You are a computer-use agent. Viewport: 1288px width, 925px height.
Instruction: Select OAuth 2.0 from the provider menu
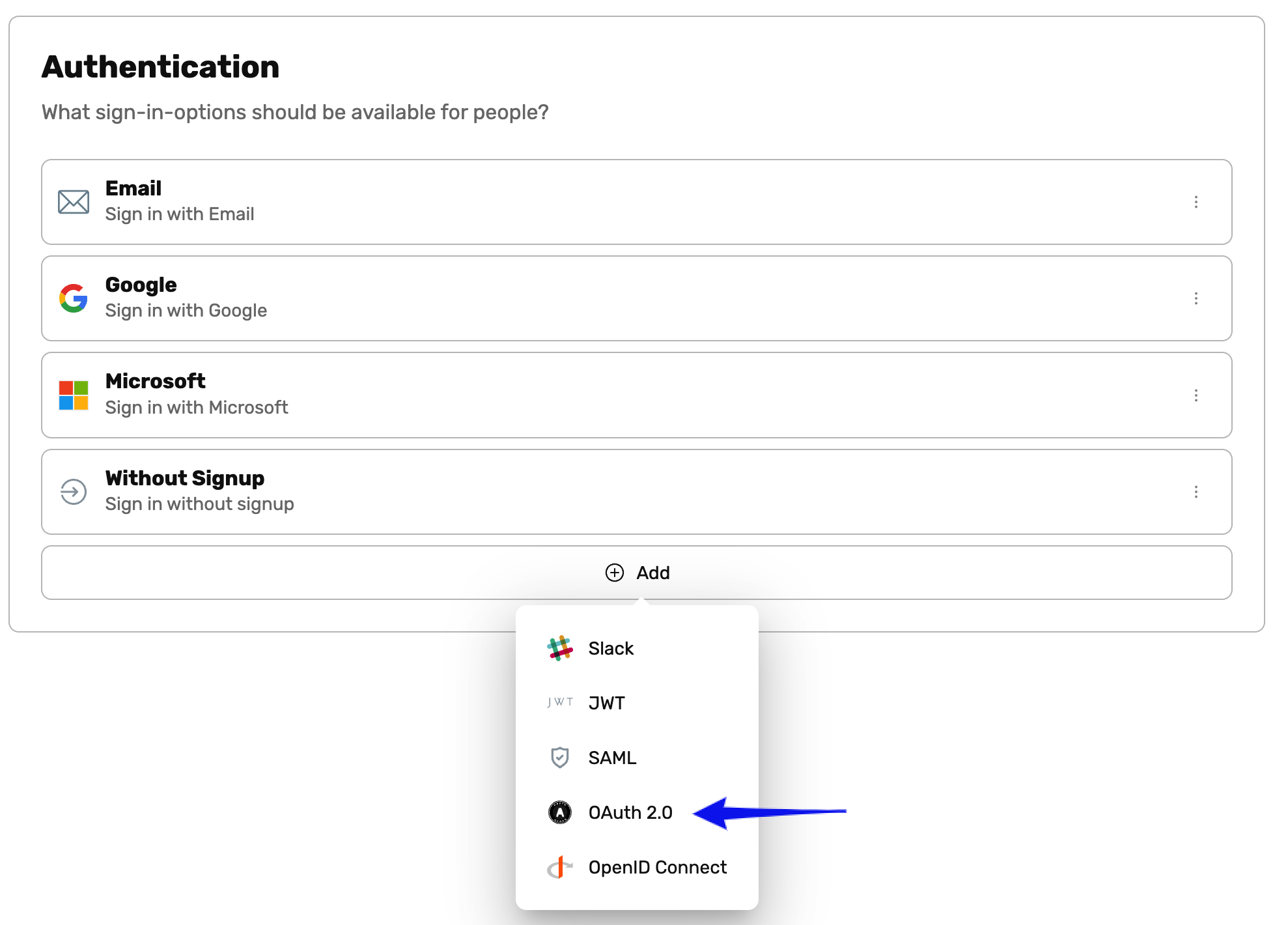tap(630, 812)
